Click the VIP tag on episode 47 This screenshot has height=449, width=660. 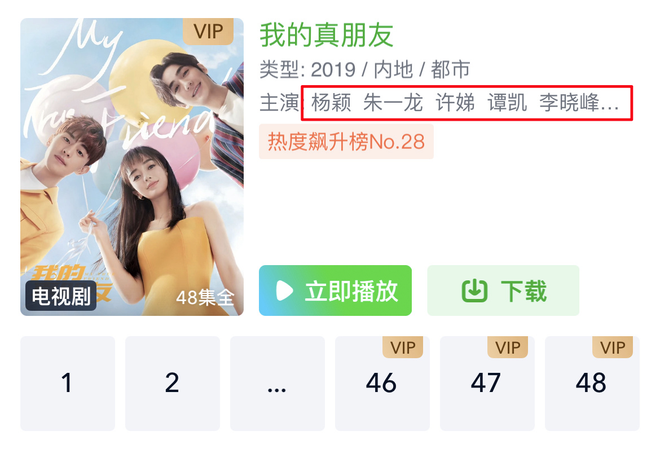tap(508, 347)
